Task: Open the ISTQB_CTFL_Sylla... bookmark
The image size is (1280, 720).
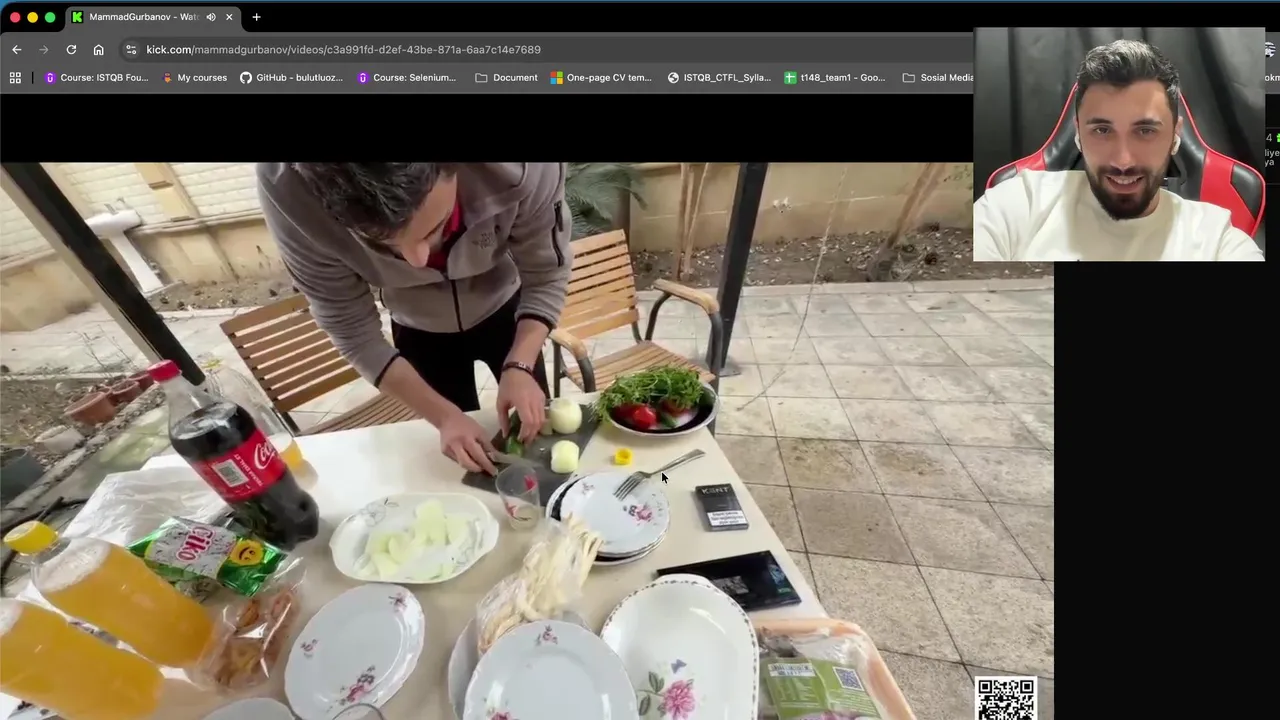Action: tap(719, 77)
